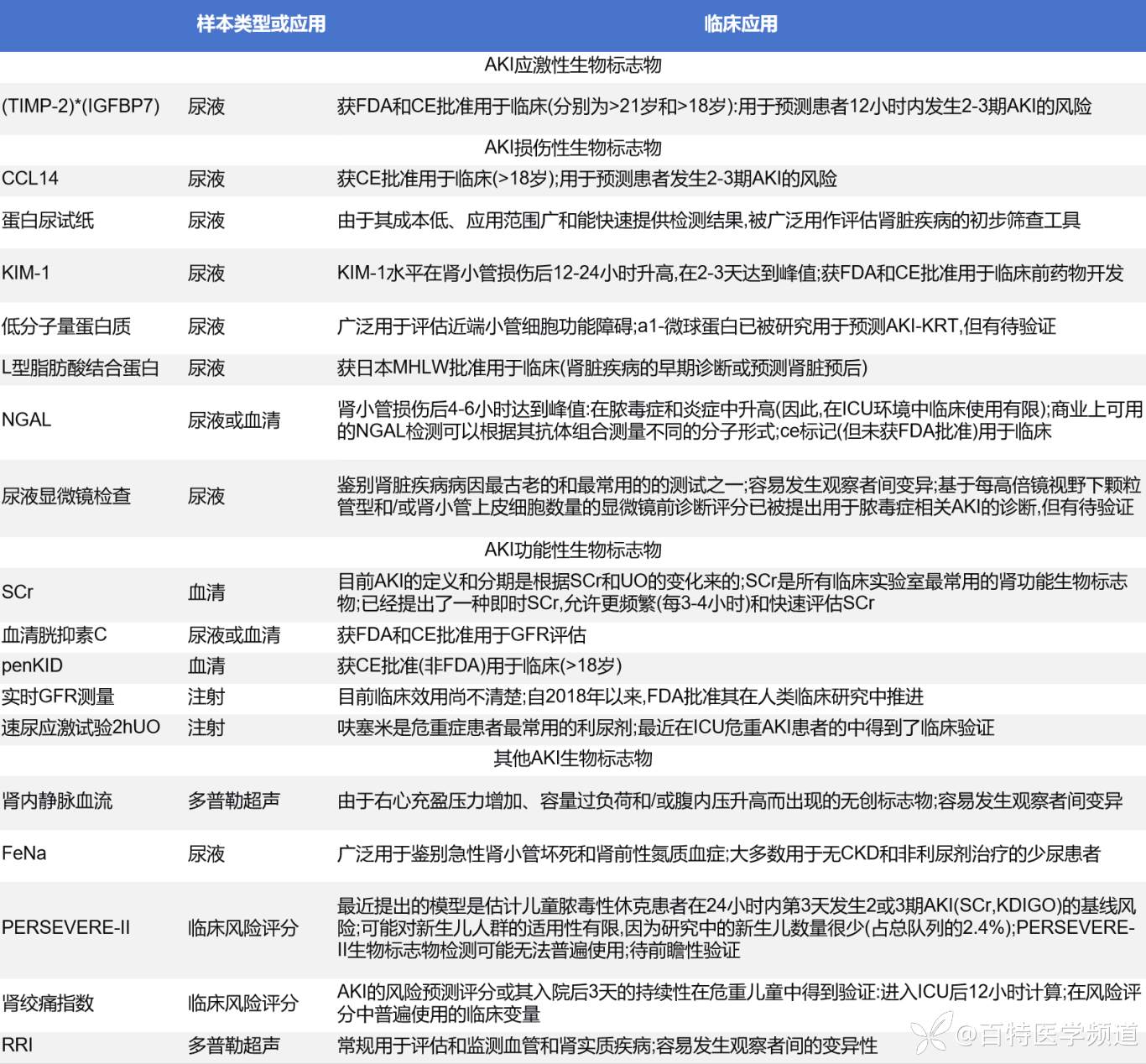
Task: Click the 血清胱抑素C row label
Action: click(x=55, y=634)
